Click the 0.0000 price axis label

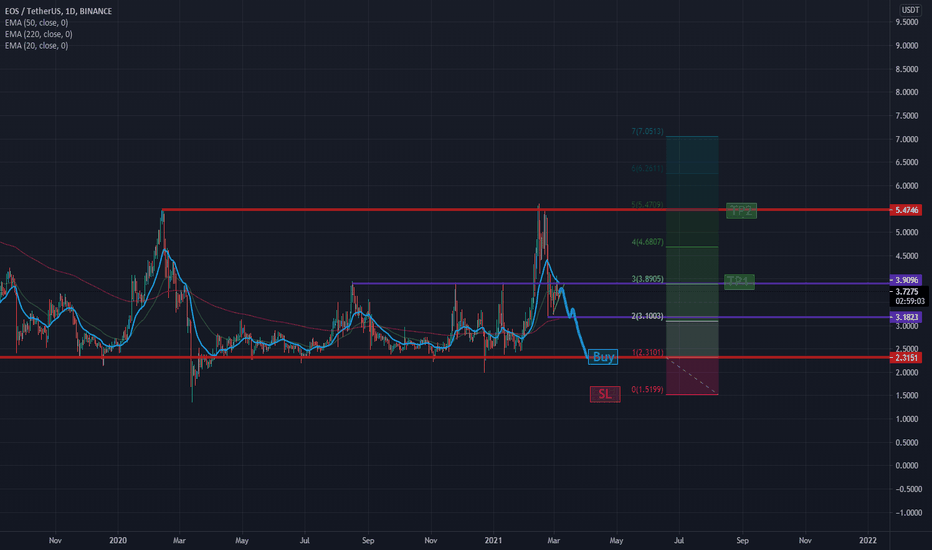click(906, 466)
